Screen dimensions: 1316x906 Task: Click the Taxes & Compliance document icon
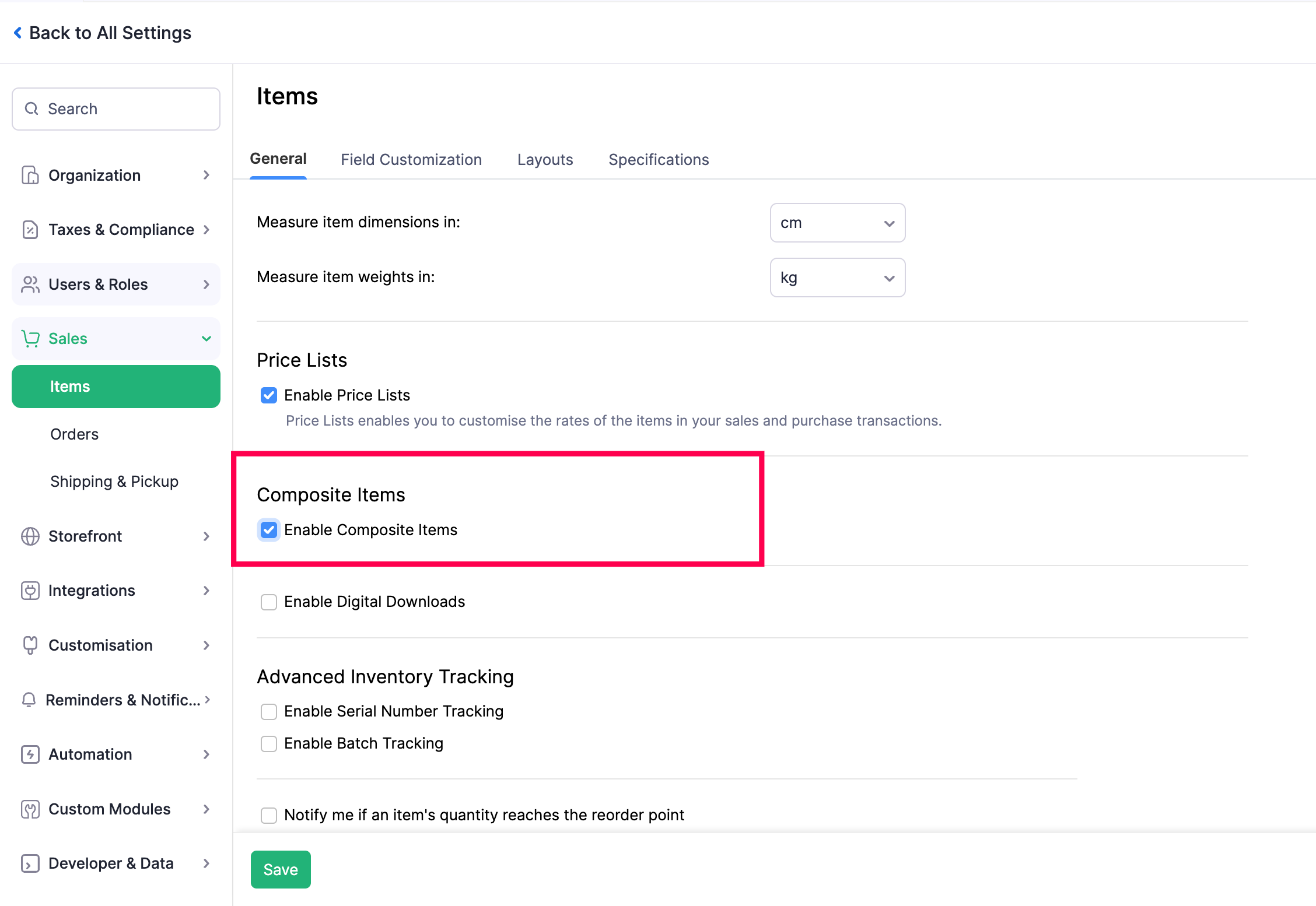pos(30,230)
